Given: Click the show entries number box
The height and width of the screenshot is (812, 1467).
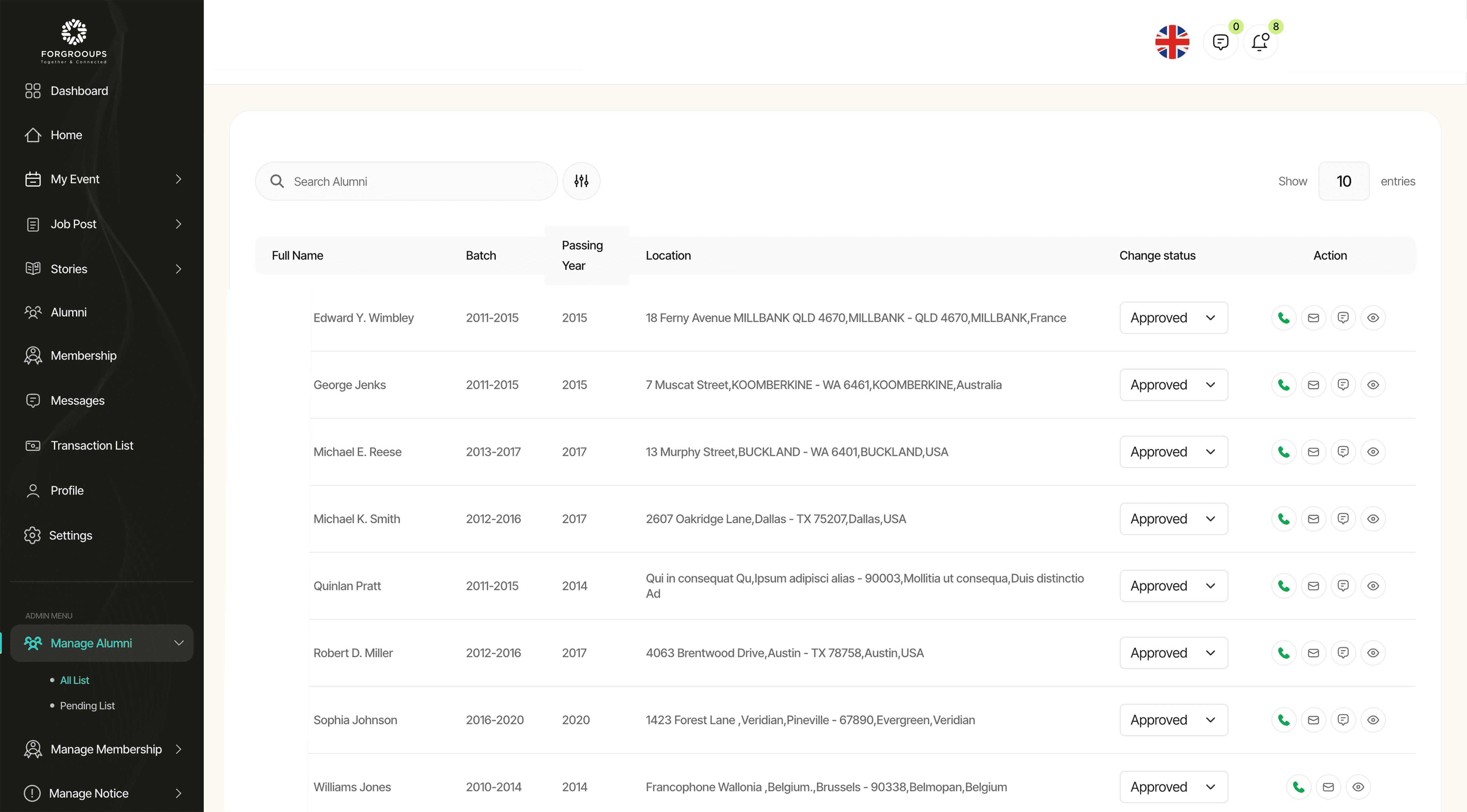Looking at the screenshot, I should (1344, 181).
